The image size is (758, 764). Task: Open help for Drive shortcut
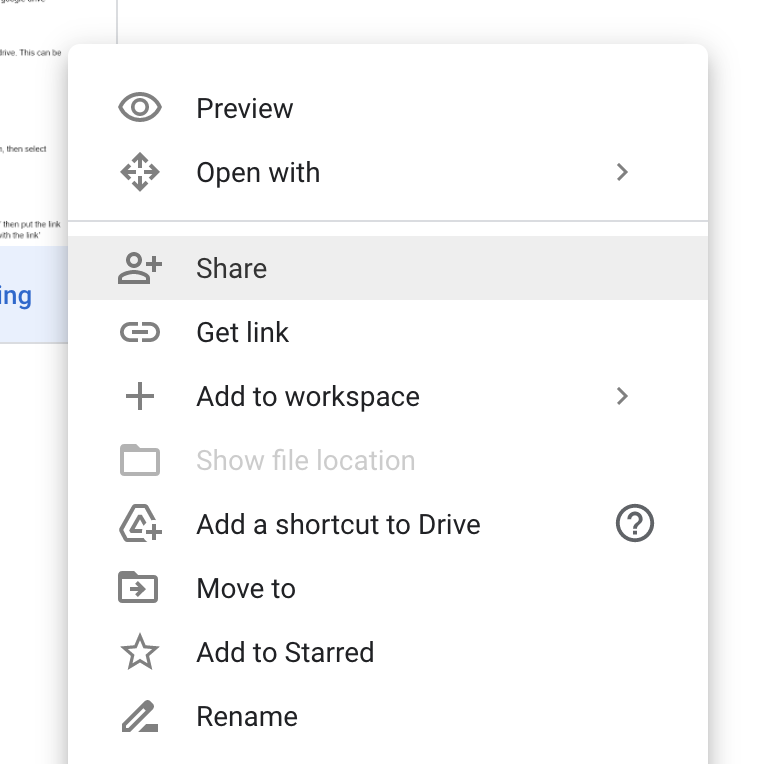(635, 523)
